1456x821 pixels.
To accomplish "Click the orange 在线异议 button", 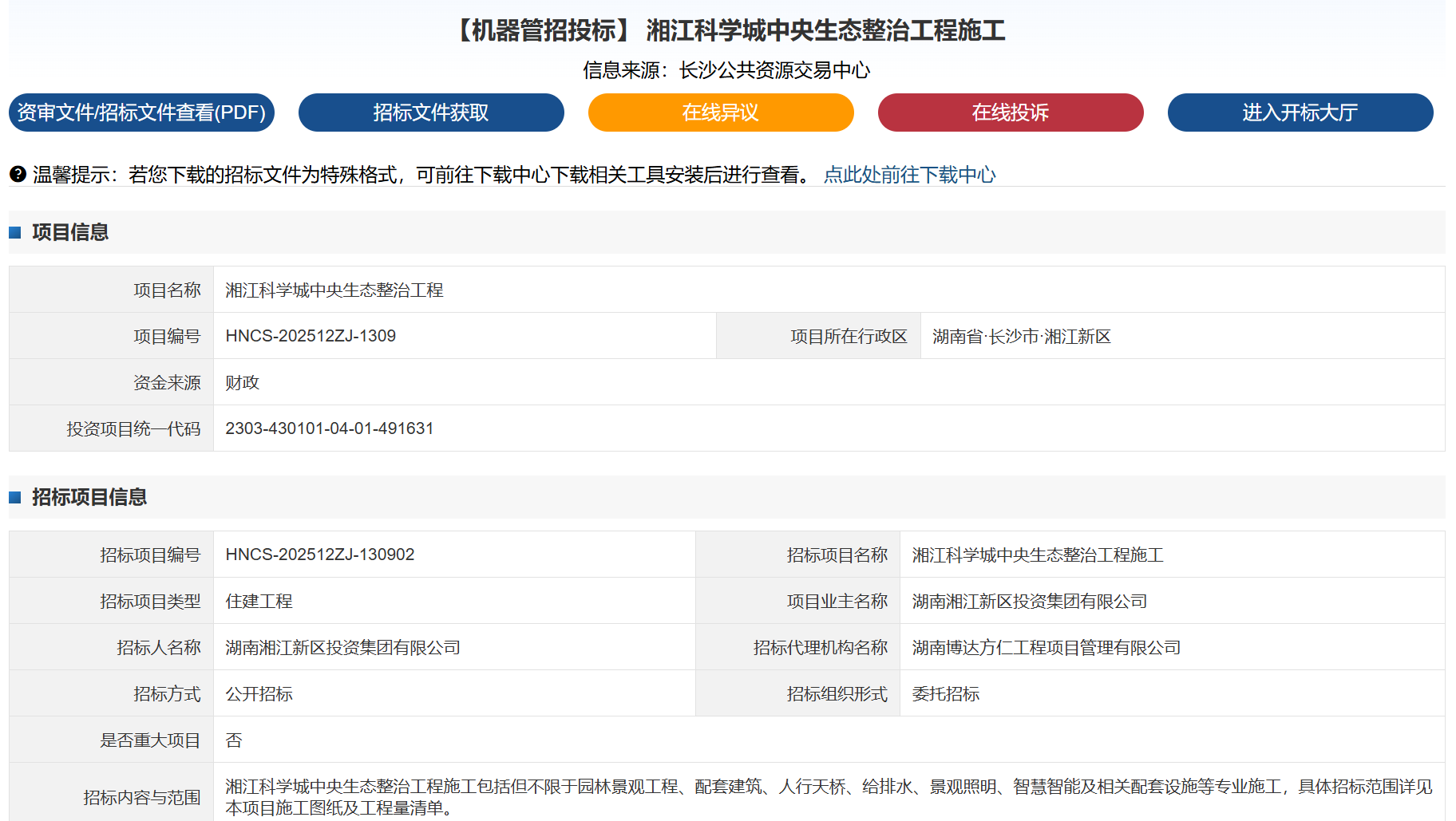I will tap(721, 112).
